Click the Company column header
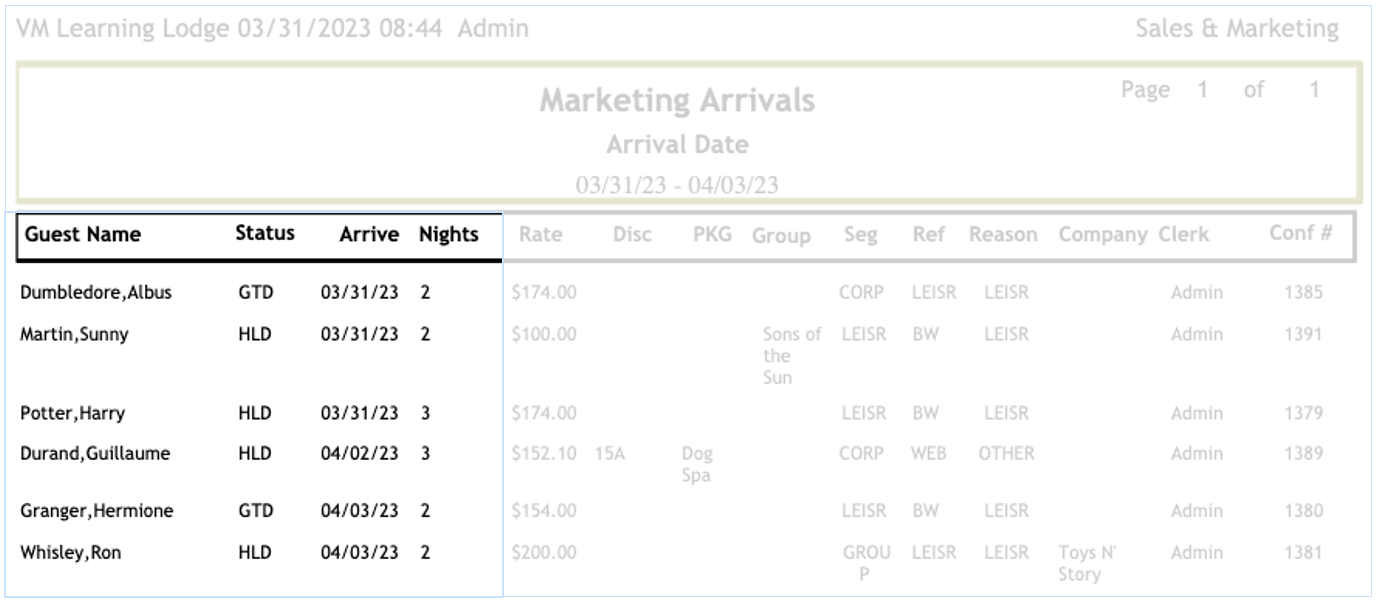The height and width of the screenshot is (600, 1379). (1102, 235)
